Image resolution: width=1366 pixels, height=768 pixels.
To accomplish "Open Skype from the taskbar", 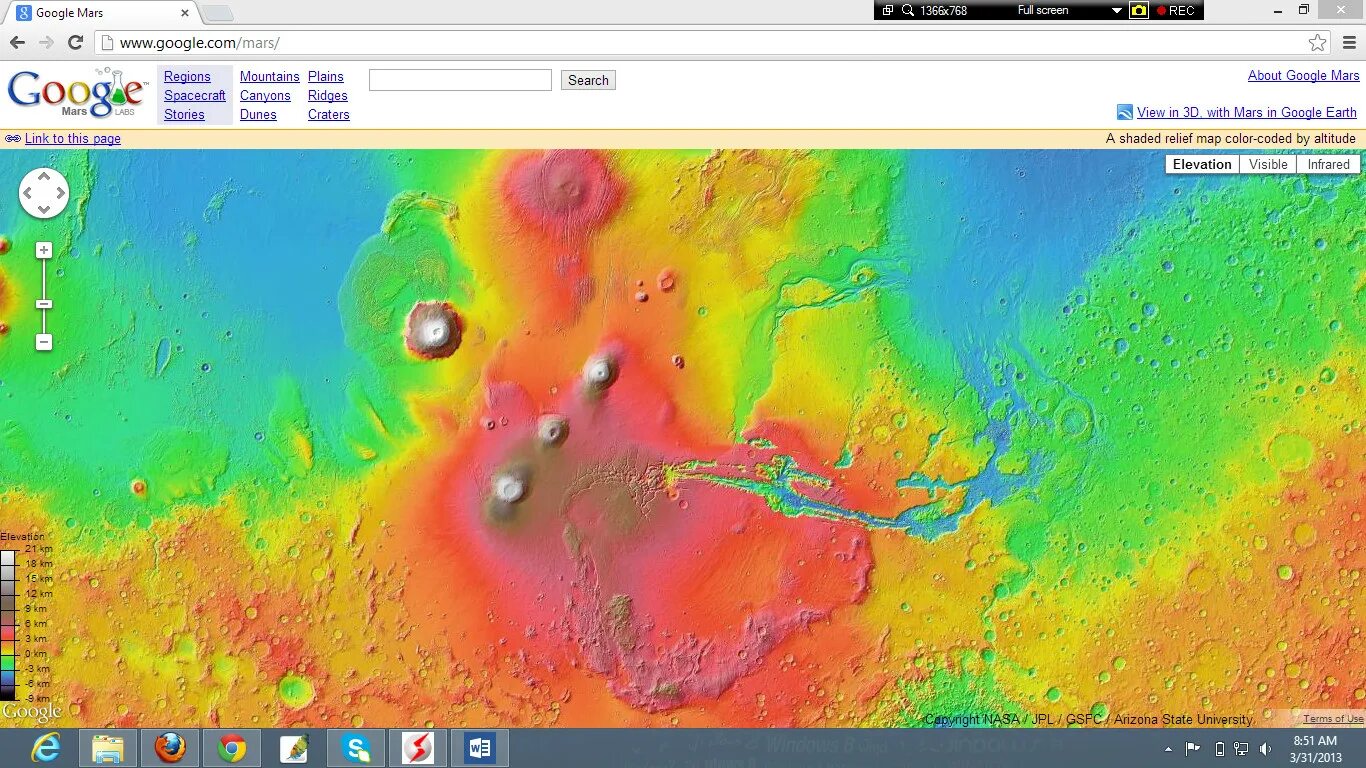I will tap(356, 748).
